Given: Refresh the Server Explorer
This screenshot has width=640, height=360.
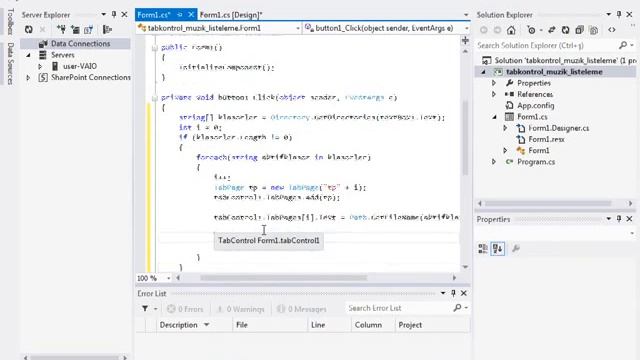Looking at the screenshot, I should (x=29, y=29).
